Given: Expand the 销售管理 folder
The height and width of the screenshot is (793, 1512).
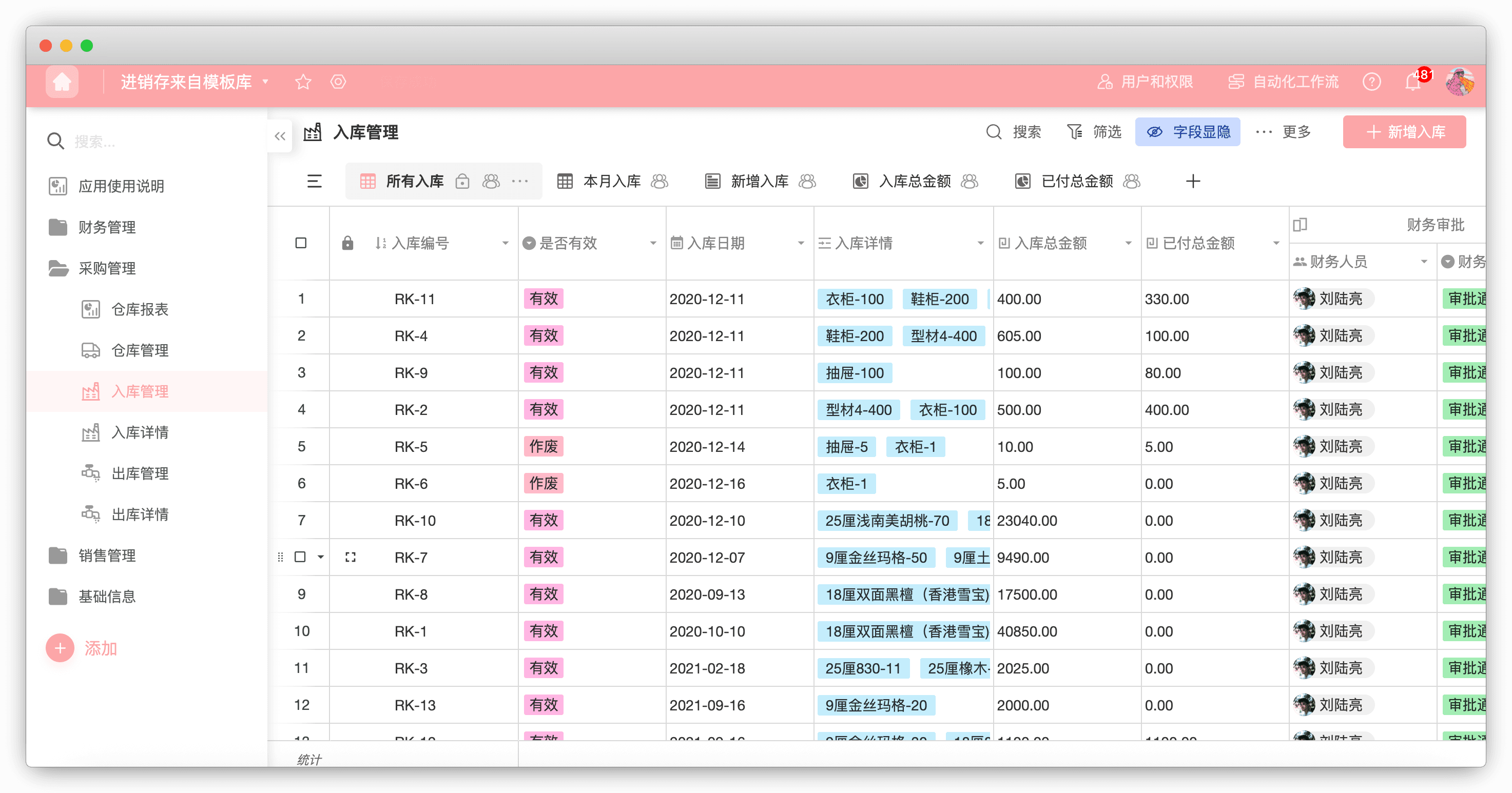Looking at the screenshot, I should tap(147, 556).
